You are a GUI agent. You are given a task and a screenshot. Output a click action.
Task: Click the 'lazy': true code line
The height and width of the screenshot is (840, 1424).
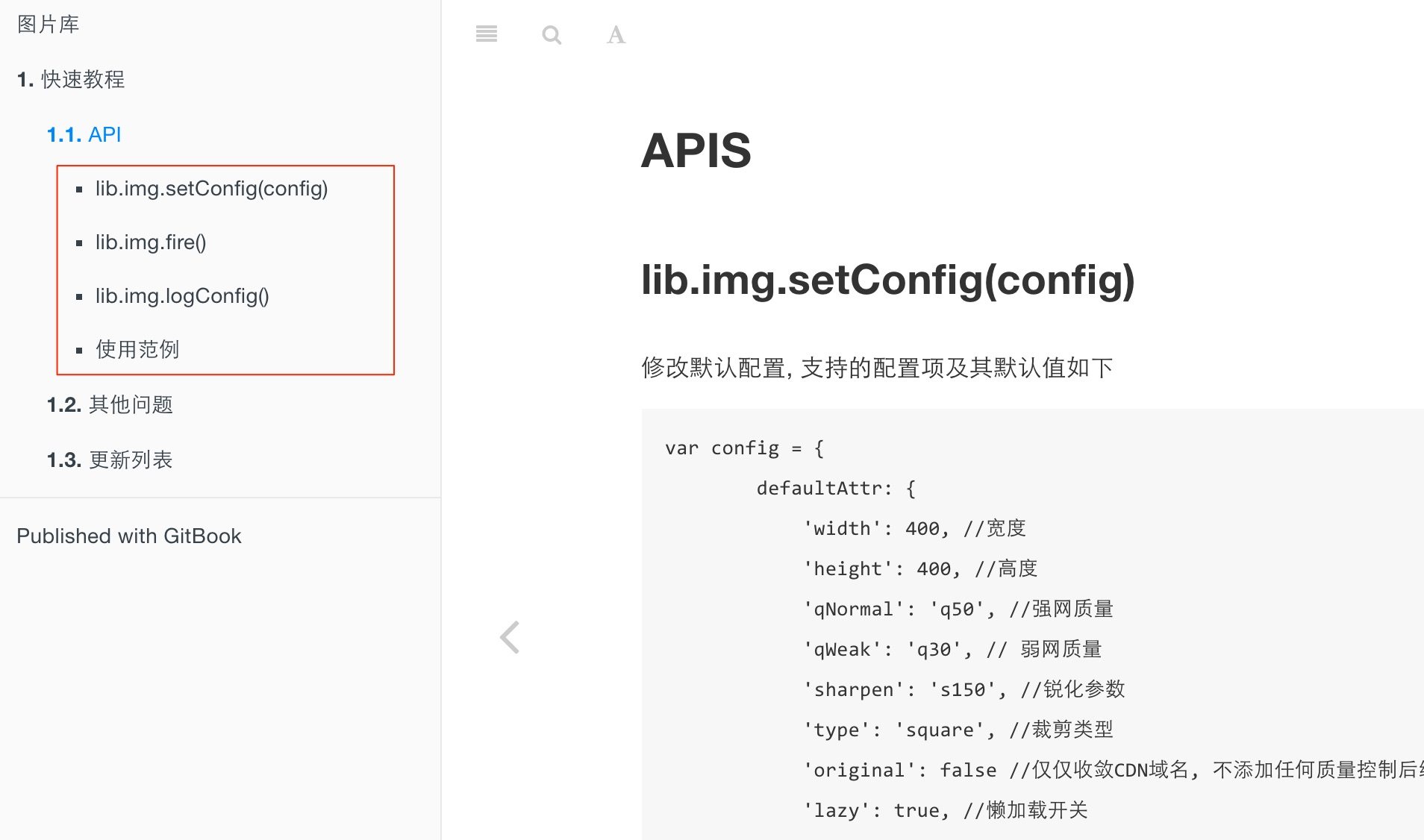(945, 810)
